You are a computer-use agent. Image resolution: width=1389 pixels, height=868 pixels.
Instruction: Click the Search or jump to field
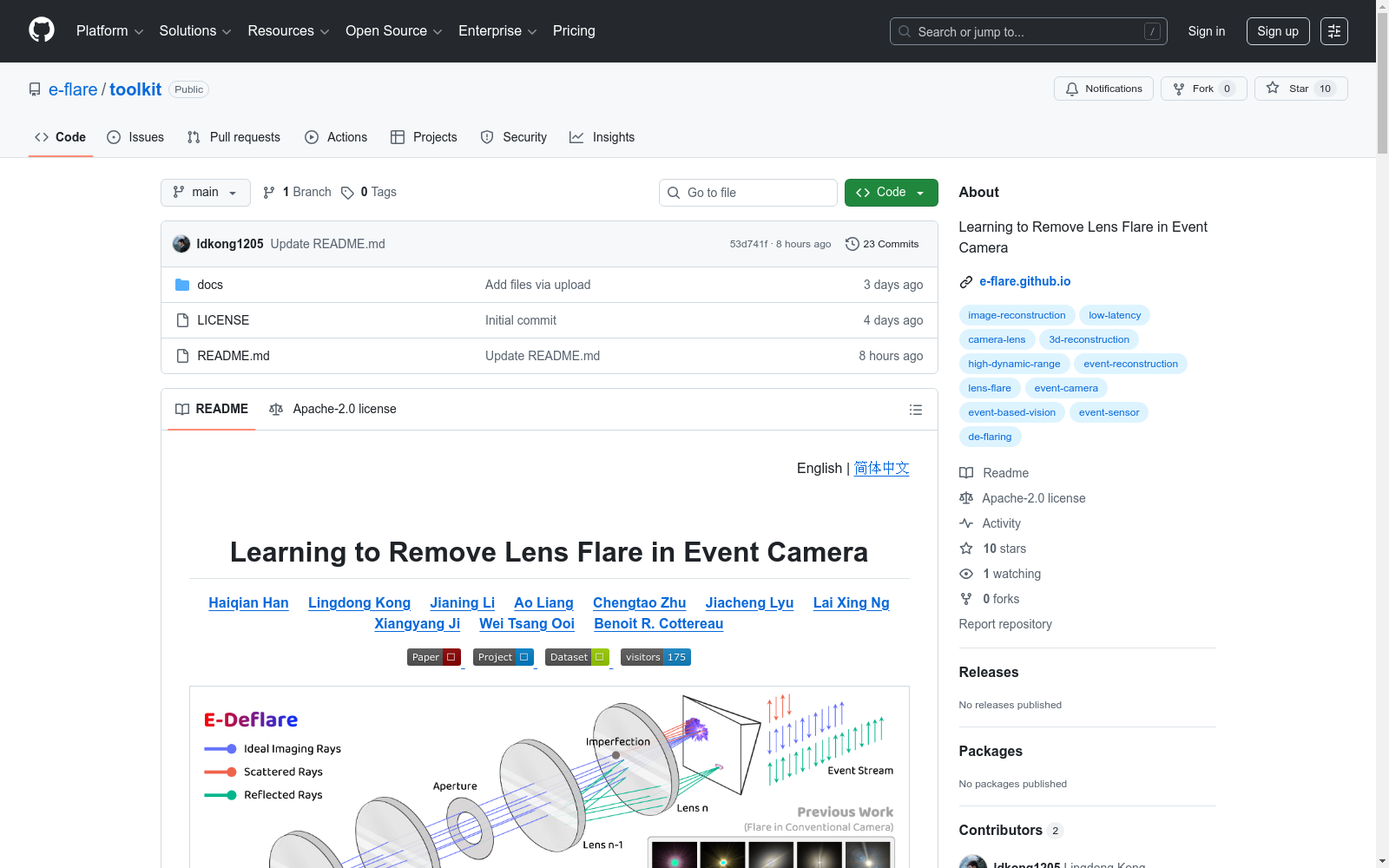1029,31
